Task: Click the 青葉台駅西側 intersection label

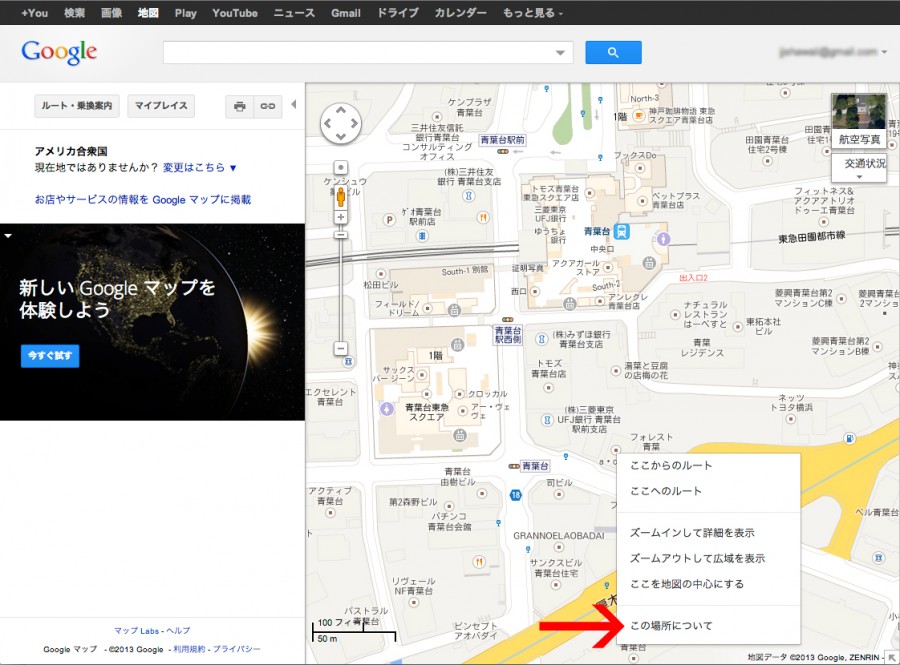Action: tap(508, 335)
